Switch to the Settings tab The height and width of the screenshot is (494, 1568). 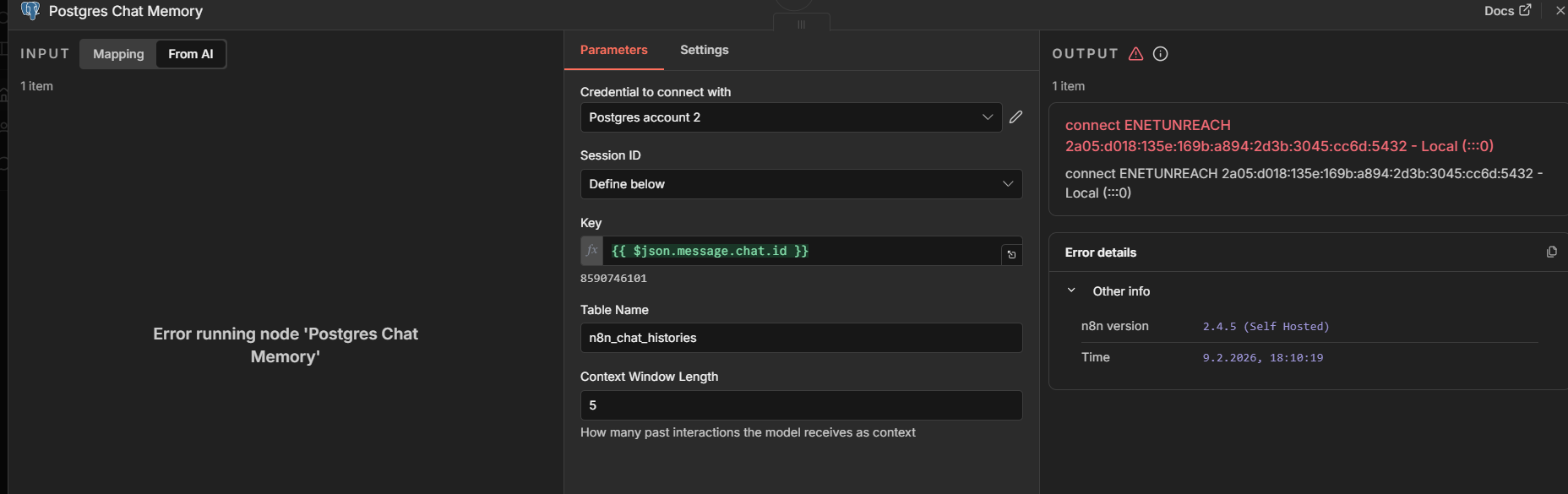704,50
